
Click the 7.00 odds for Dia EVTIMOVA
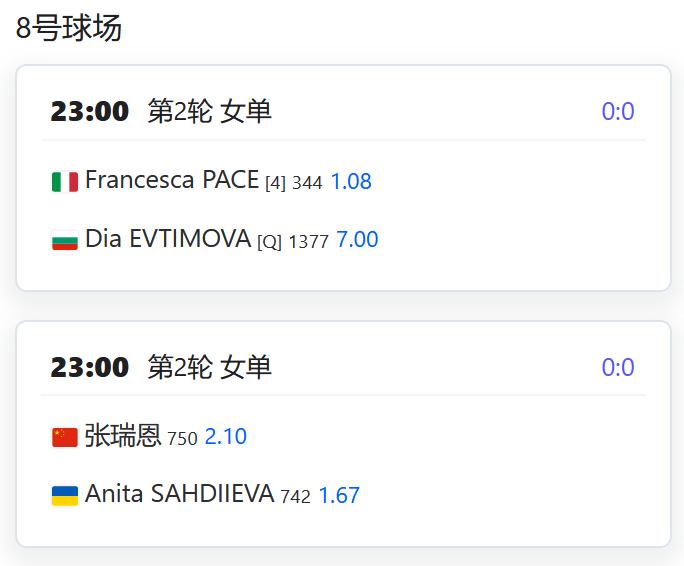[x=357, y=240]
